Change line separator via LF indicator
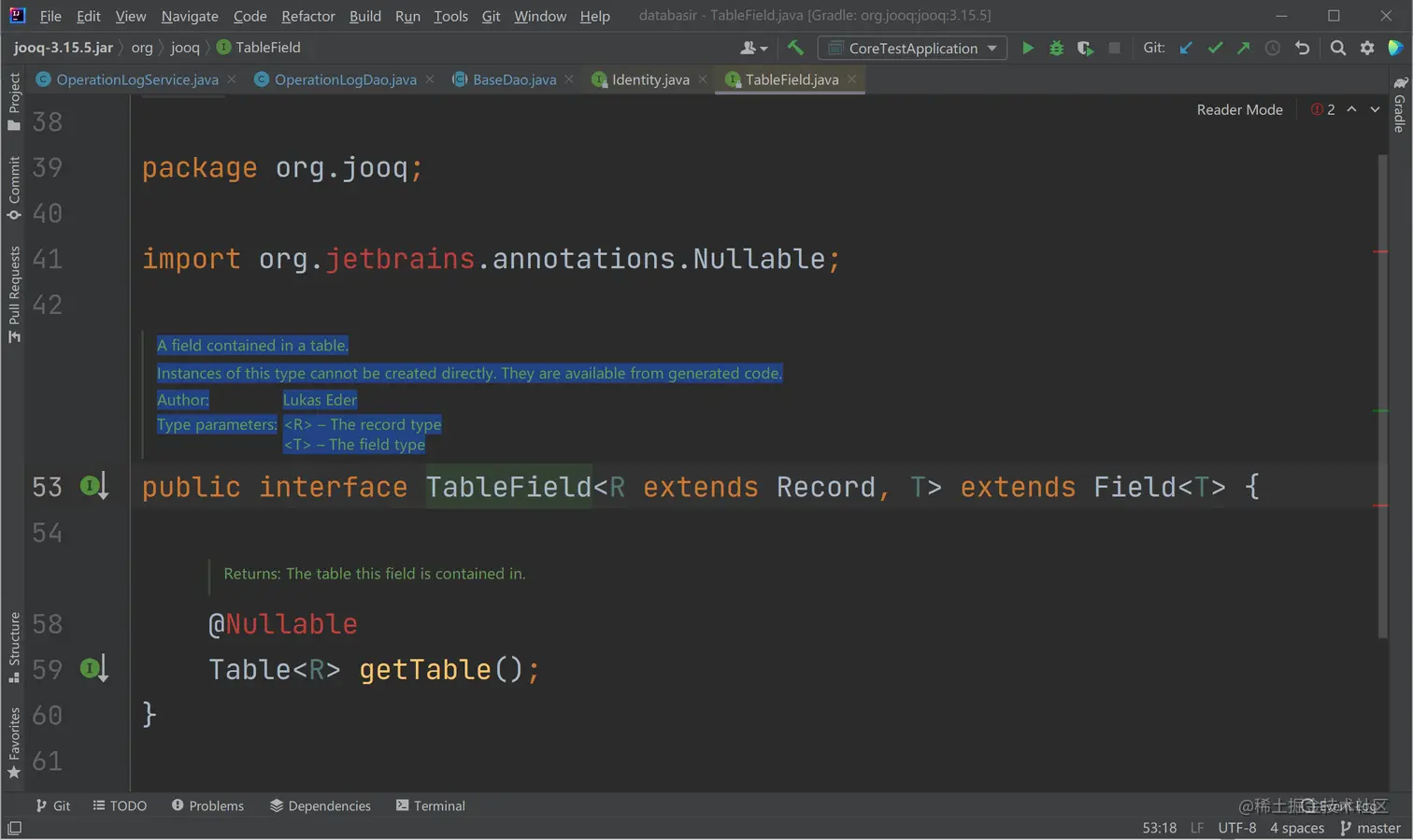The height and width of the screenshot is (840, 1413). [x=1197, y=828]
